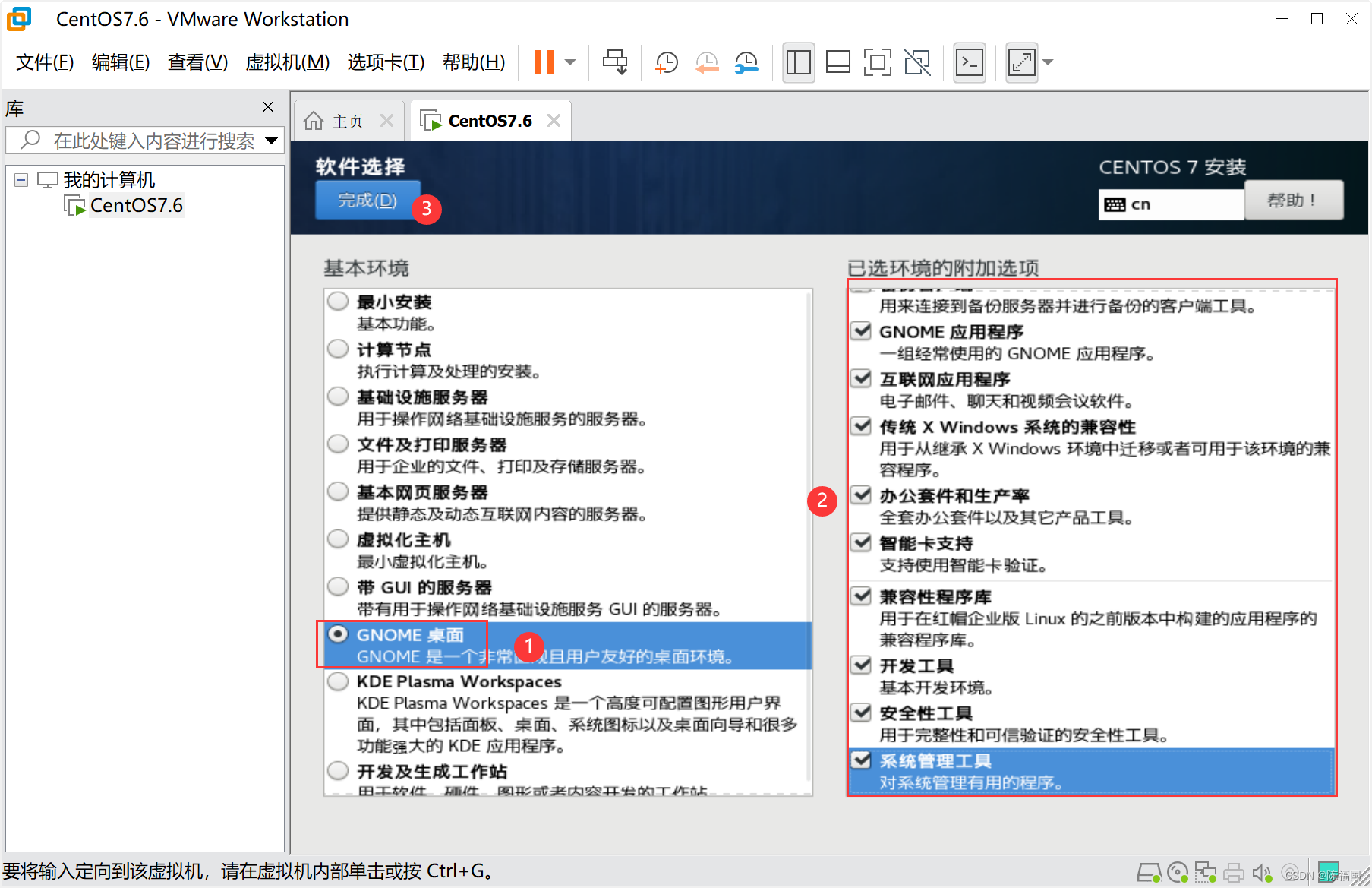The height and width of the screenshot is (888, 1372).
Task: Select the KDE Plasma Workspaces radio option
Action: click(x=338, y=682)
